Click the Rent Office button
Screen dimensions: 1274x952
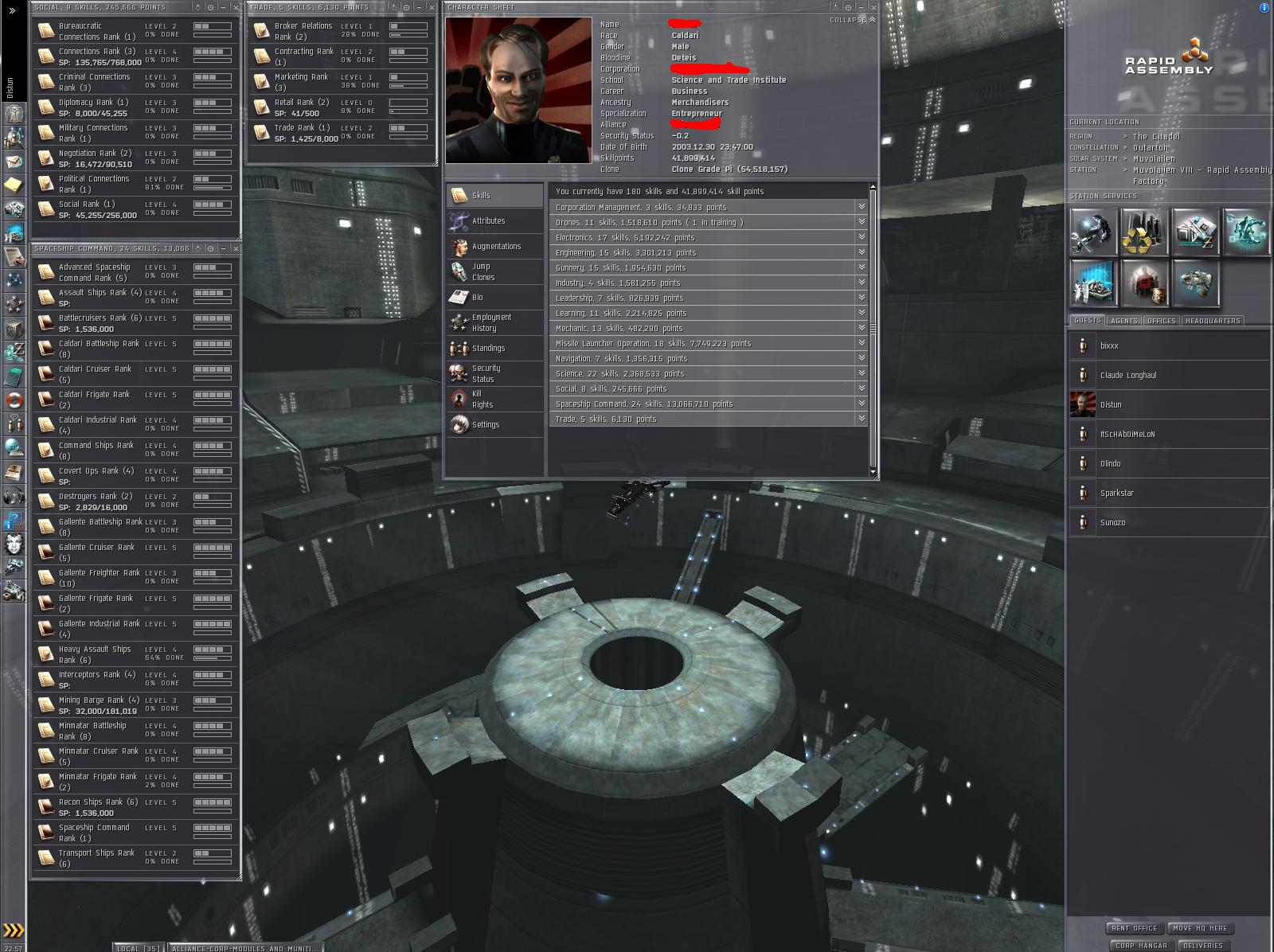point(1135,928)
